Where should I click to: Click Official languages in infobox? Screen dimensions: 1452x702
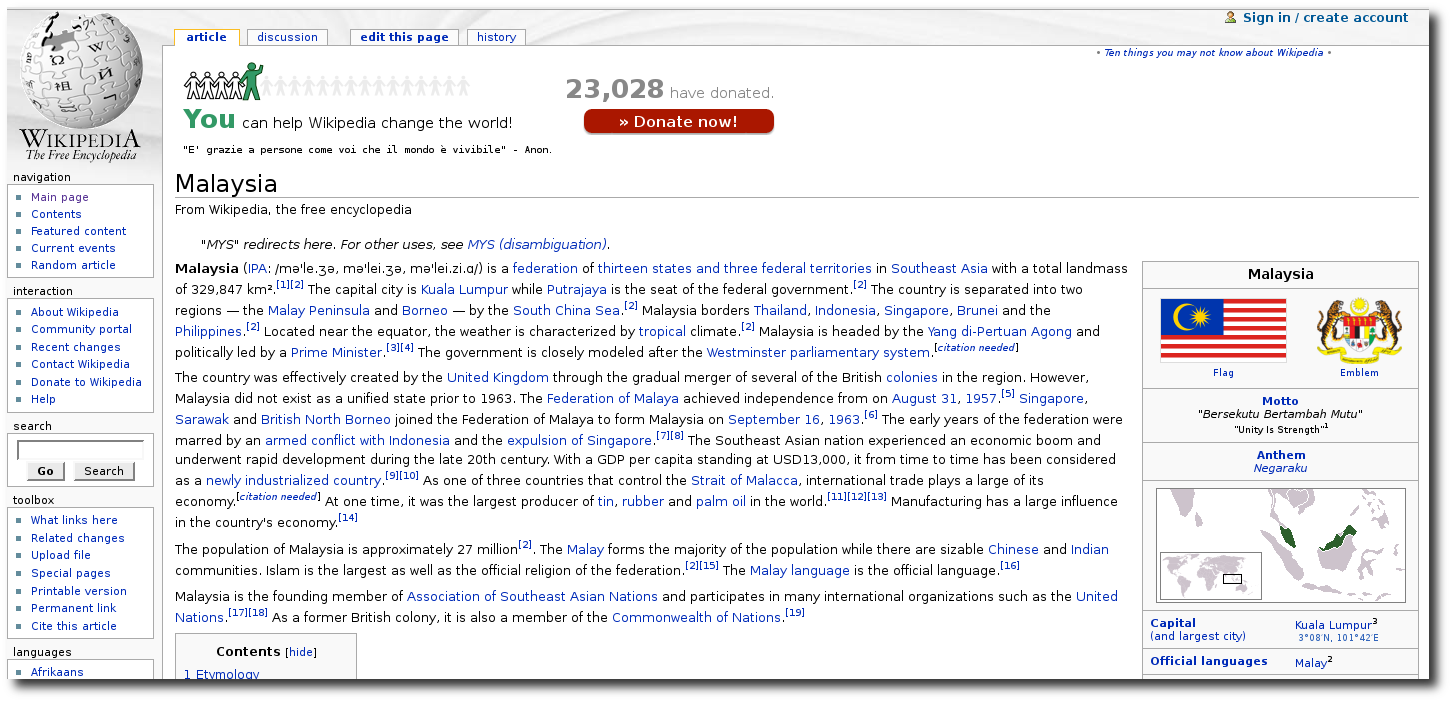[1208, 661]
